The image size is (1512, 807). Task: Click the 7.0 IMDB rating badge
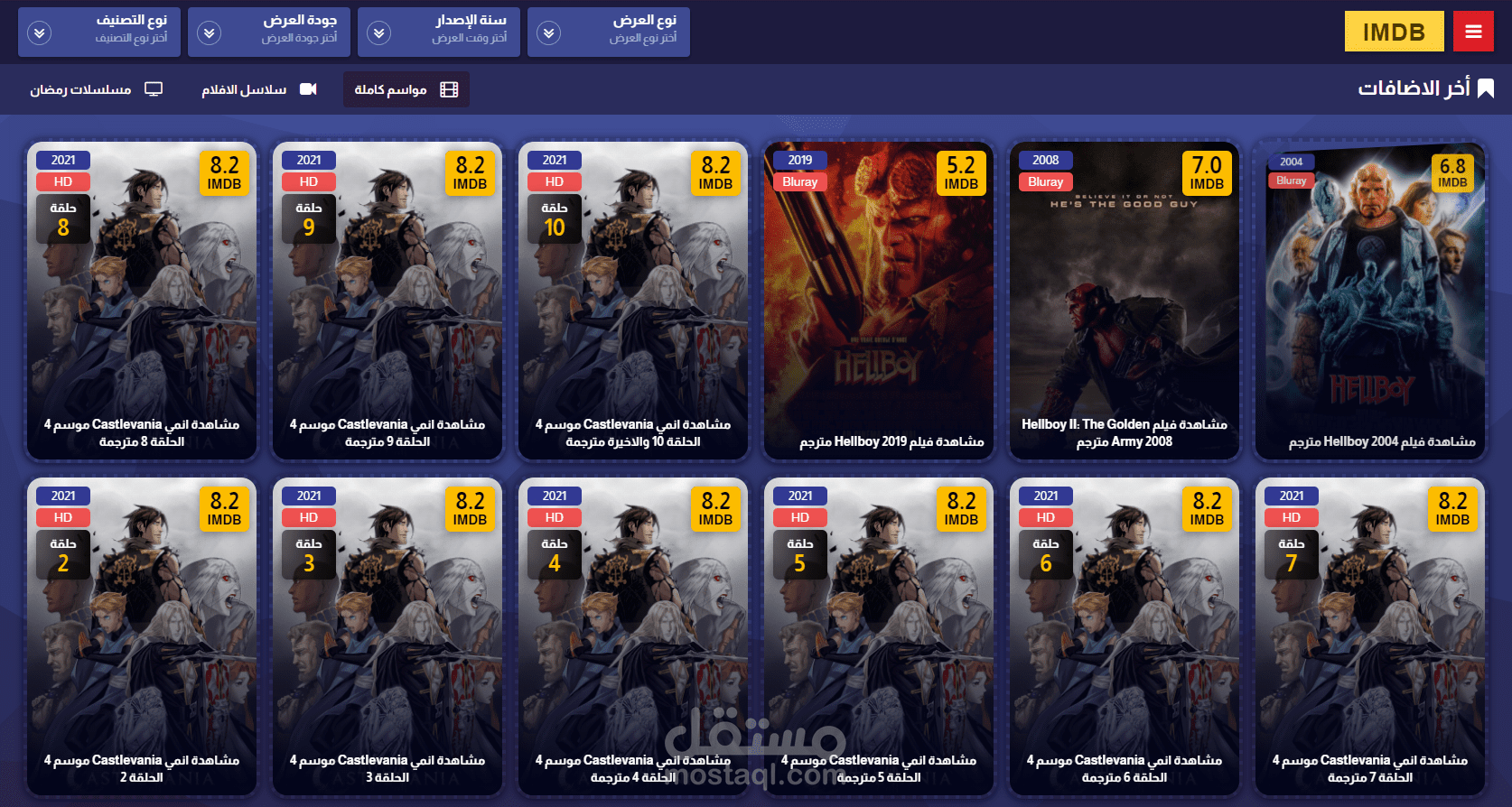[x=1207, y=172]
